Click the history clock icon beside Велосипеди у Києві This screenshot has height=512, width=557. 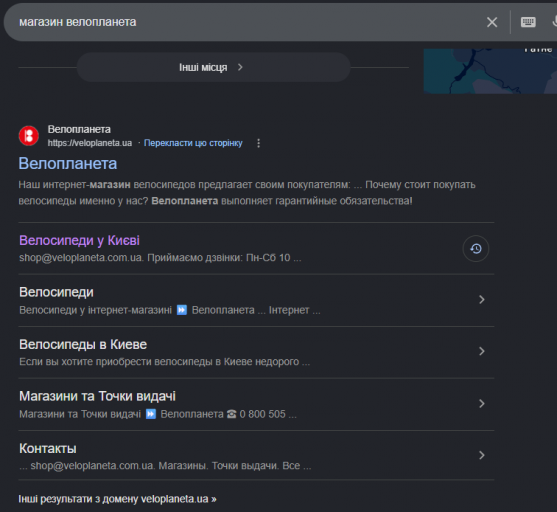476,249
